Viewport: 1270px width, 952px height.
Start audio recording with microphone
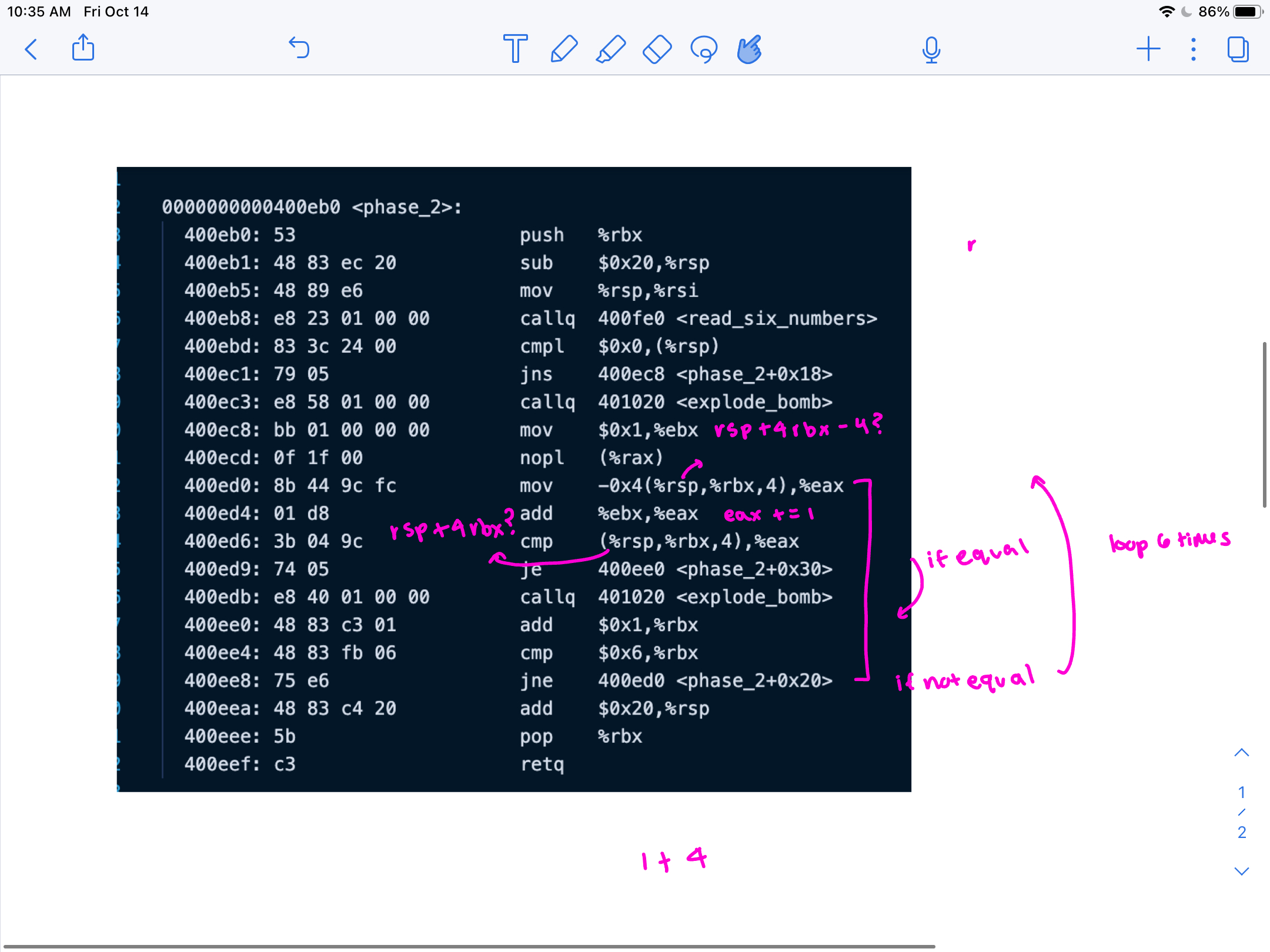point(931,49)
